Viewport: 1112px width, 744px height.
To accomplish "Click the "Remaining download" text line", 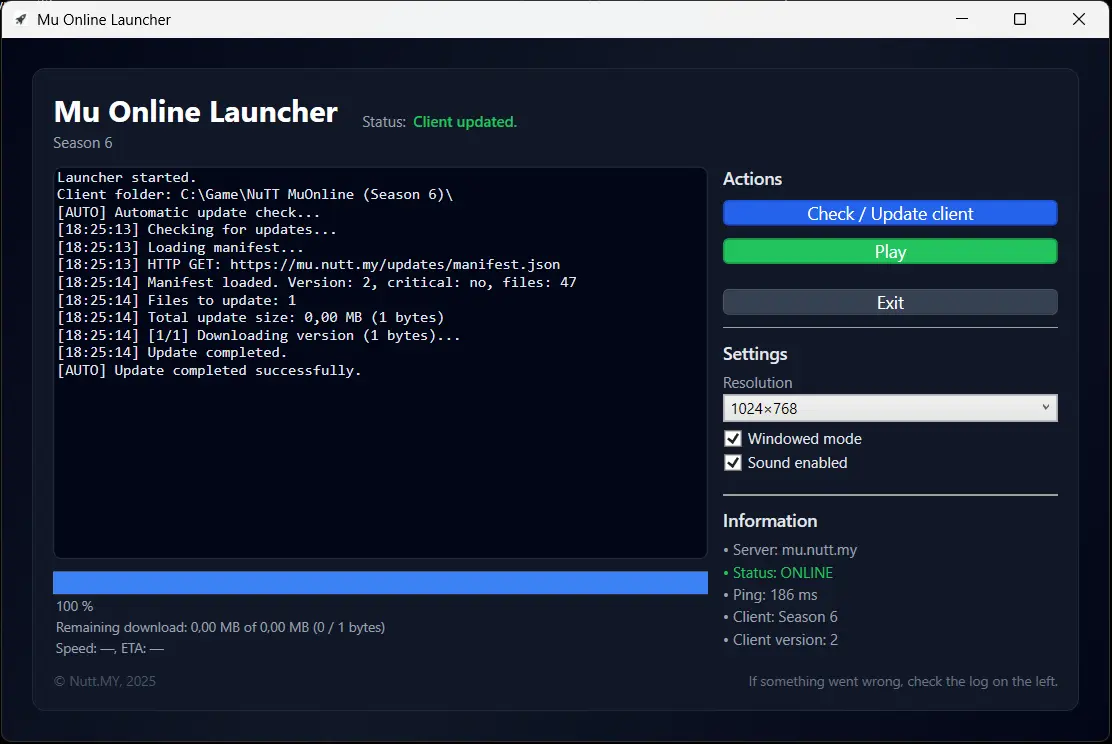I will tap(221, 628).
